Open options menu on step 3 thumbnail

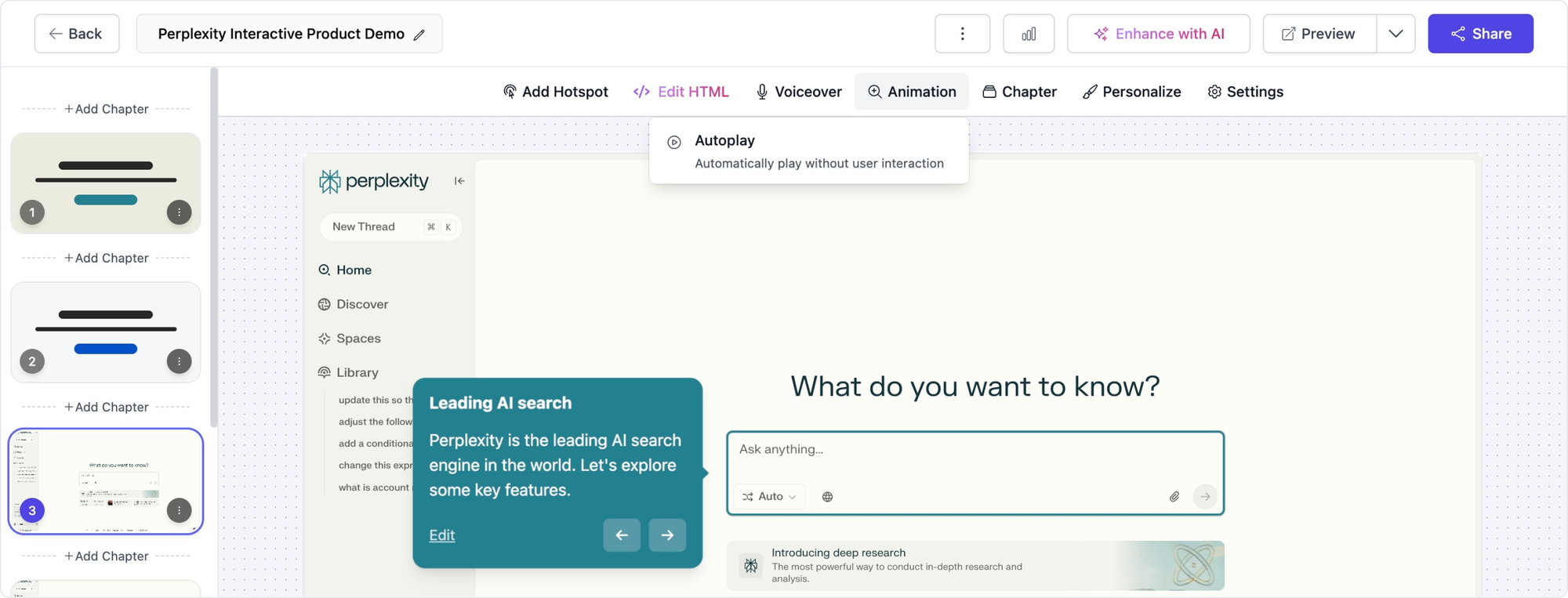coord(179,510)
